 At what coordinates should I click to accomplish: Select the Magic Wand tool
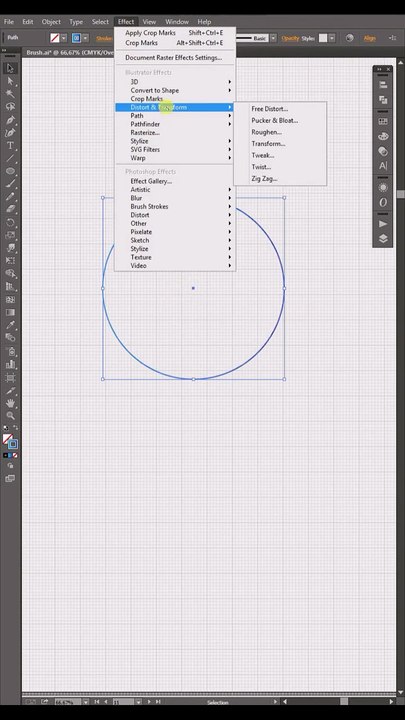coord(10,94)
